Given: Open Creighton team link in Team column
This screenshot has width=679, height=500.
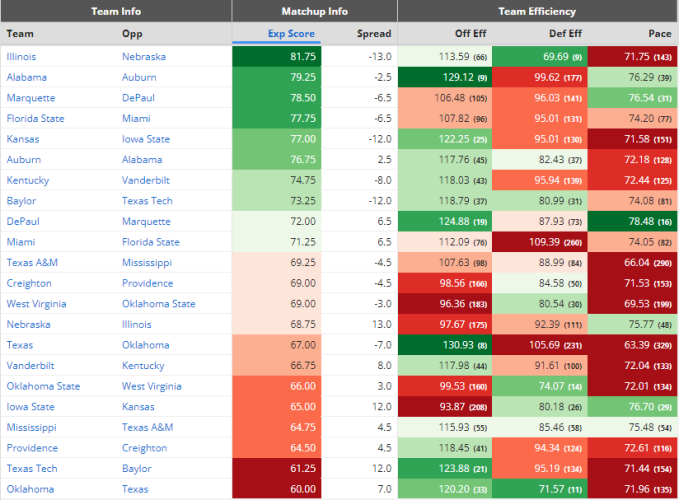Looking at the screenshot, I should (29, 284).
